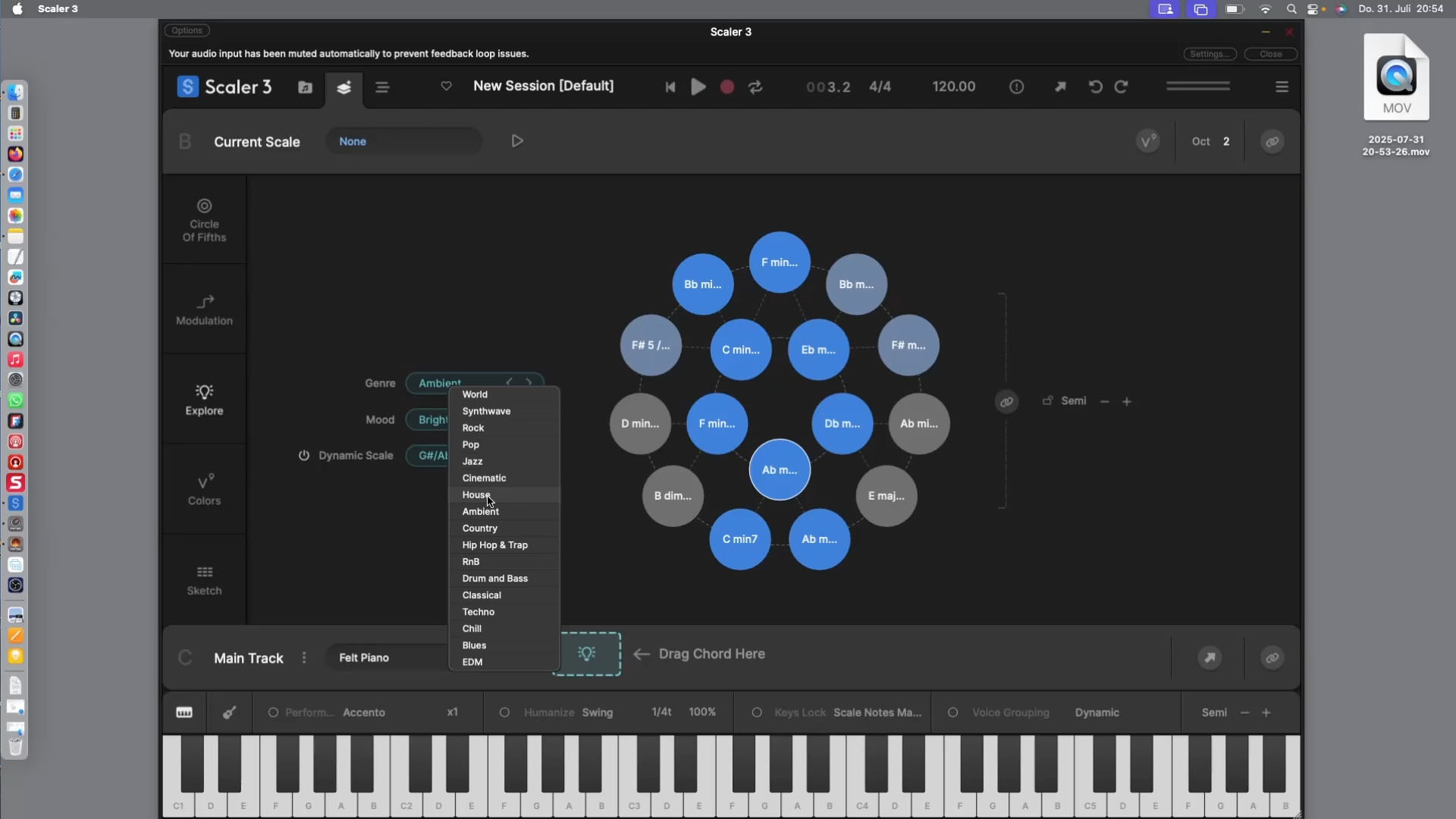This screenshot has width=1456, height=819.
Task: Open the Sketch sidebar panel
Action: point(204,580)
